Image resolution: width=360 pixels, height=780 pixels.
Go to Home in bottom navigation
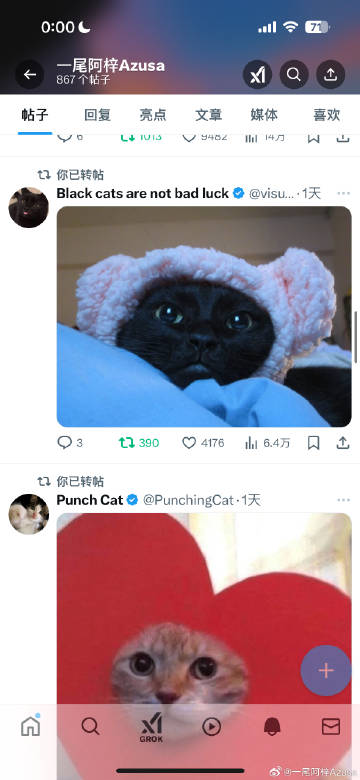[30, 727]
